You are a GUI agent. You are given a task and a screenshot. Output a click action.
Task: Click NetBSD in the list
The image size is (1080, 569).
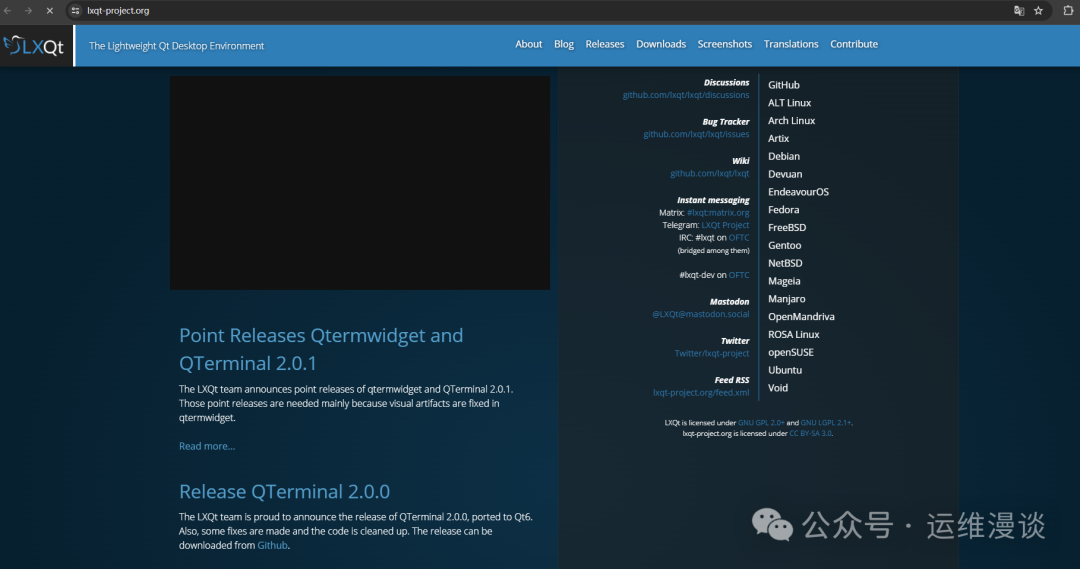[x=785, y=264]
